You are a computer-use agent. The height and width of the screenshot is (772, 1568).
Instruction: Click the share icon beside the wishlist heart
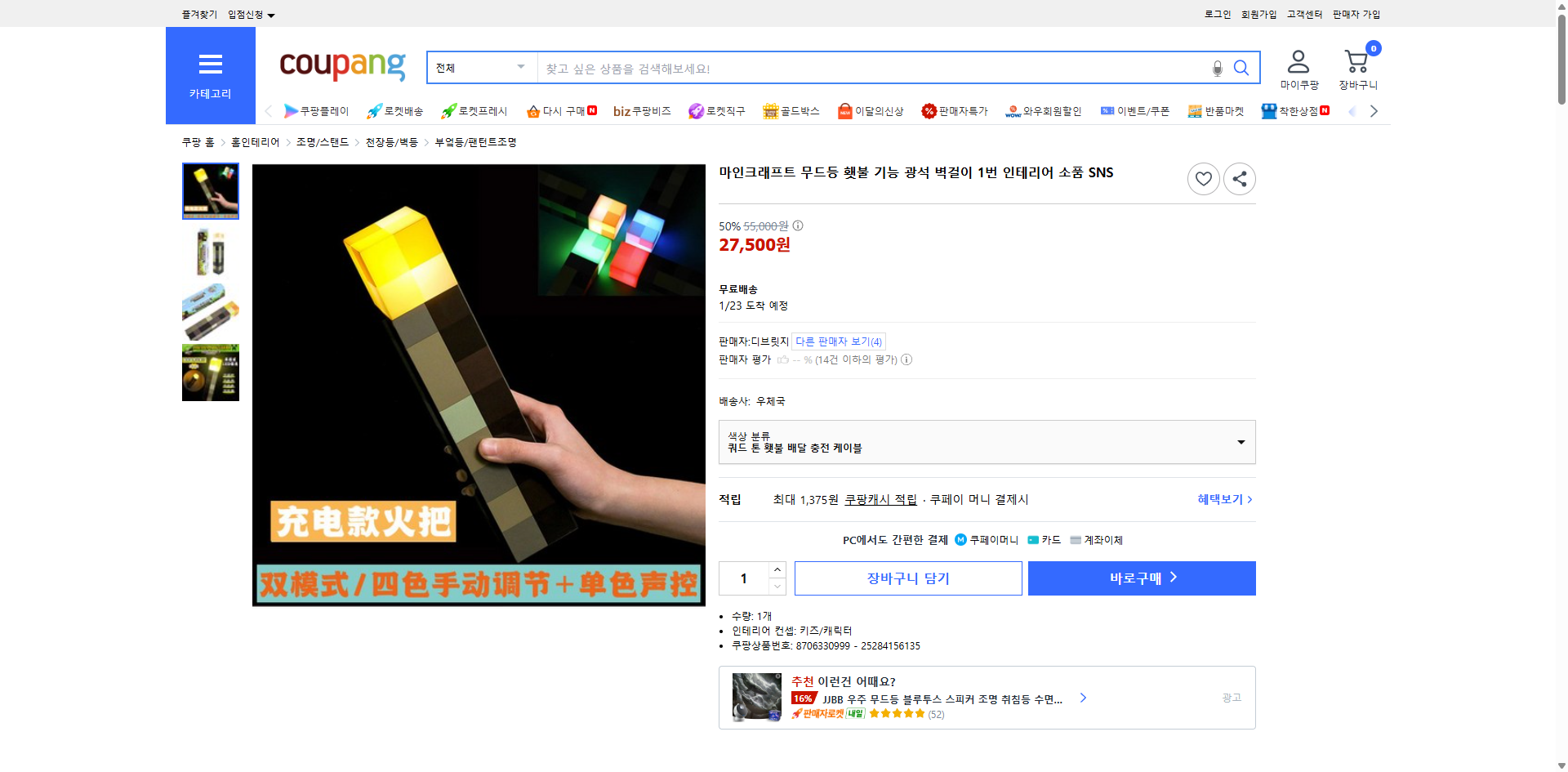click(x=1239, y=178)
